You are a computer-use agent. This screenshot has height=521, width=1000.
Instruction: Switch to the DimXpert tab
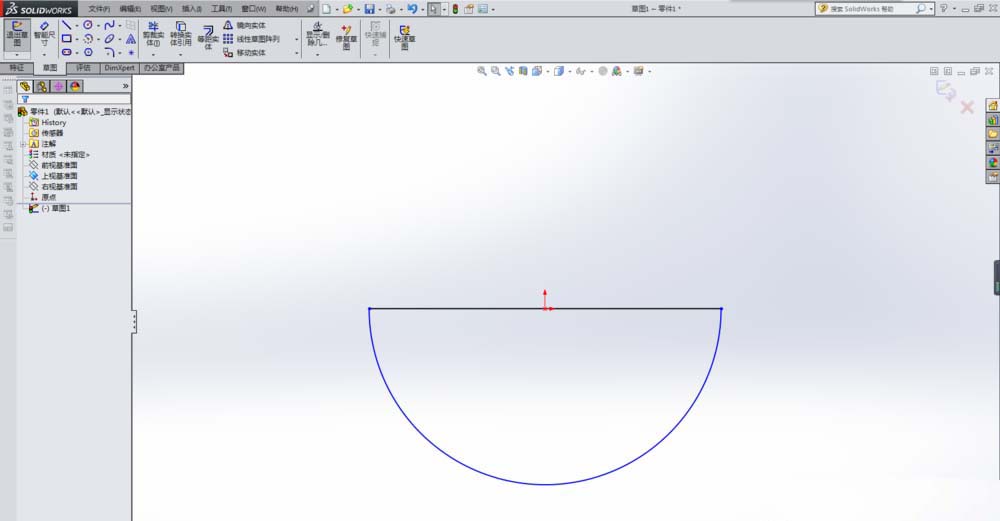point(119,68)
